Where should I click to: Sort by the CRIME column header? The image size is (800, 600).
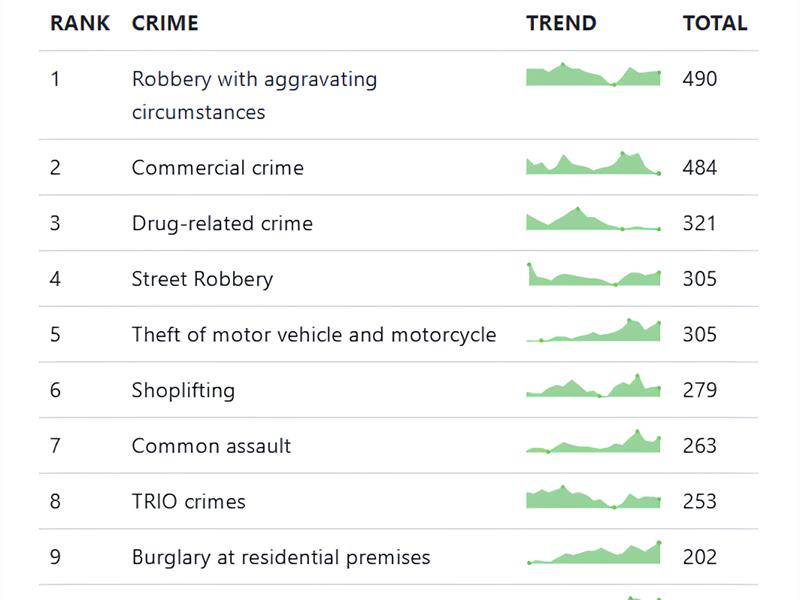[x=165, y=23]
